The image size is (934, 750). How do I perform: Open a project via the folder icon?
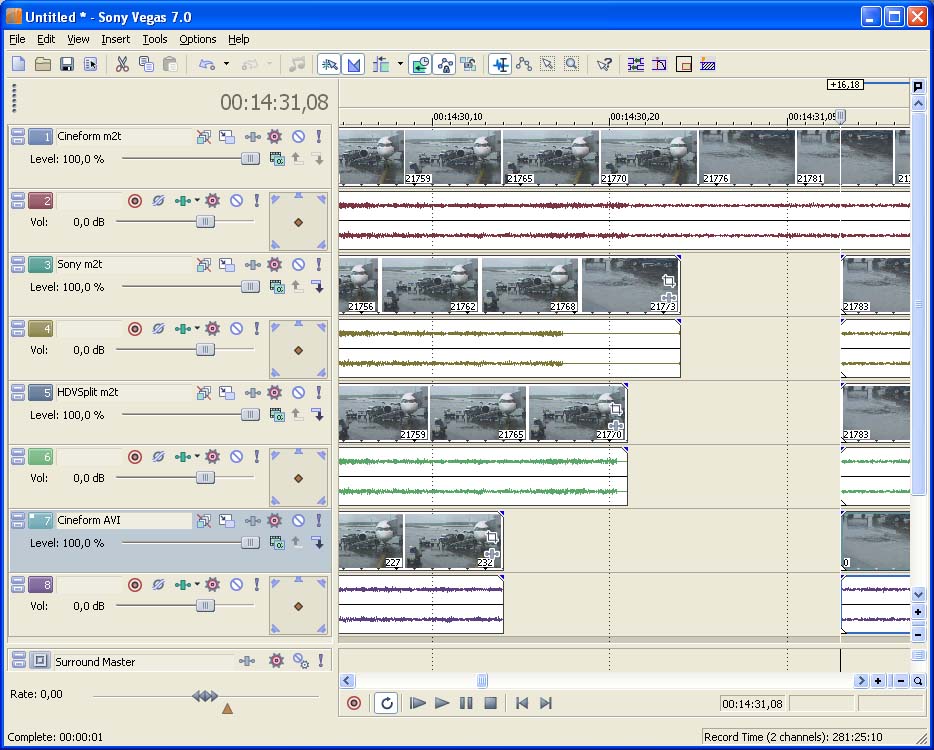pyautogui.click(x=43, y=64)
